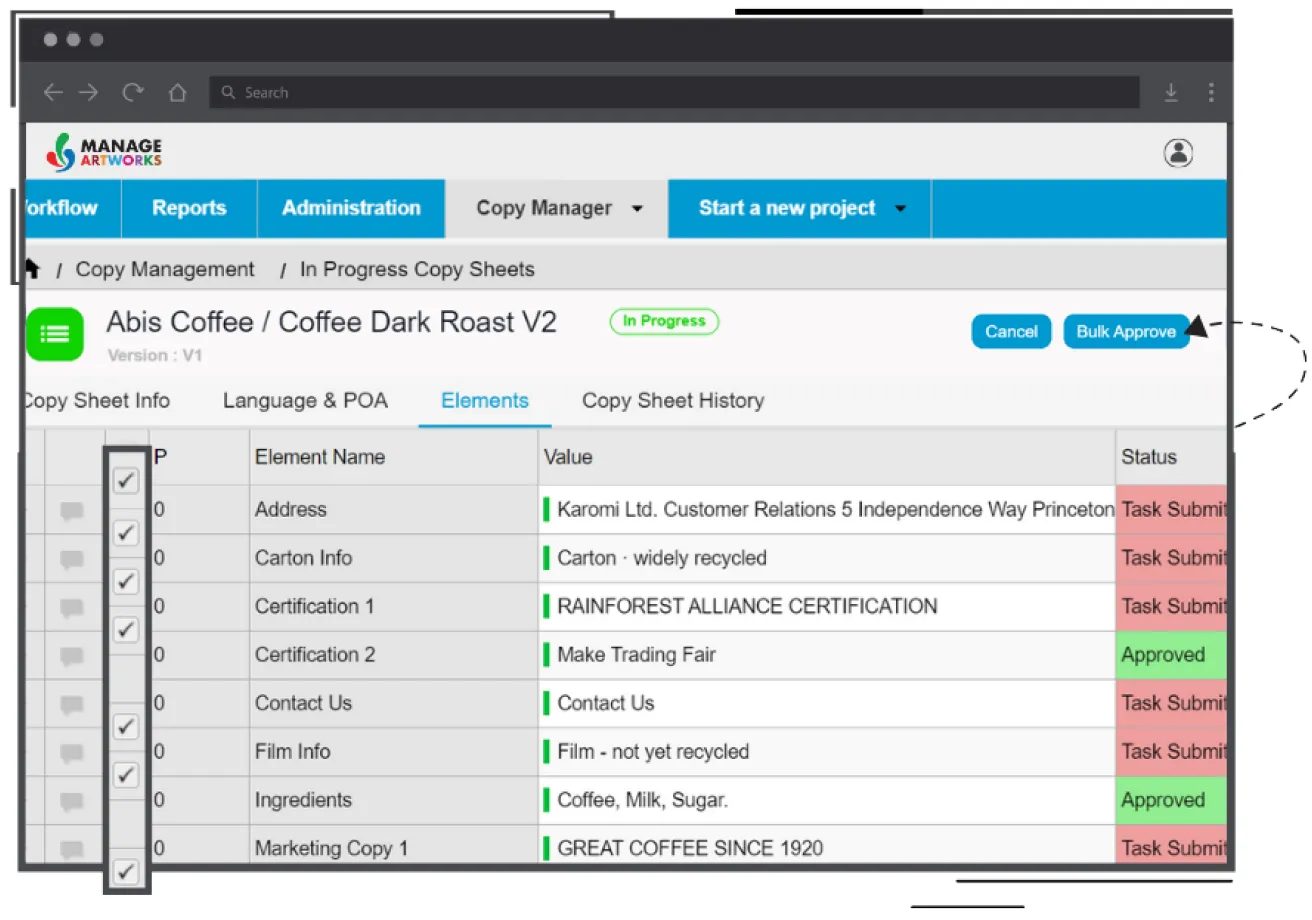Open the Administration menu
1312x920 pixels.
tap(351, 208)
